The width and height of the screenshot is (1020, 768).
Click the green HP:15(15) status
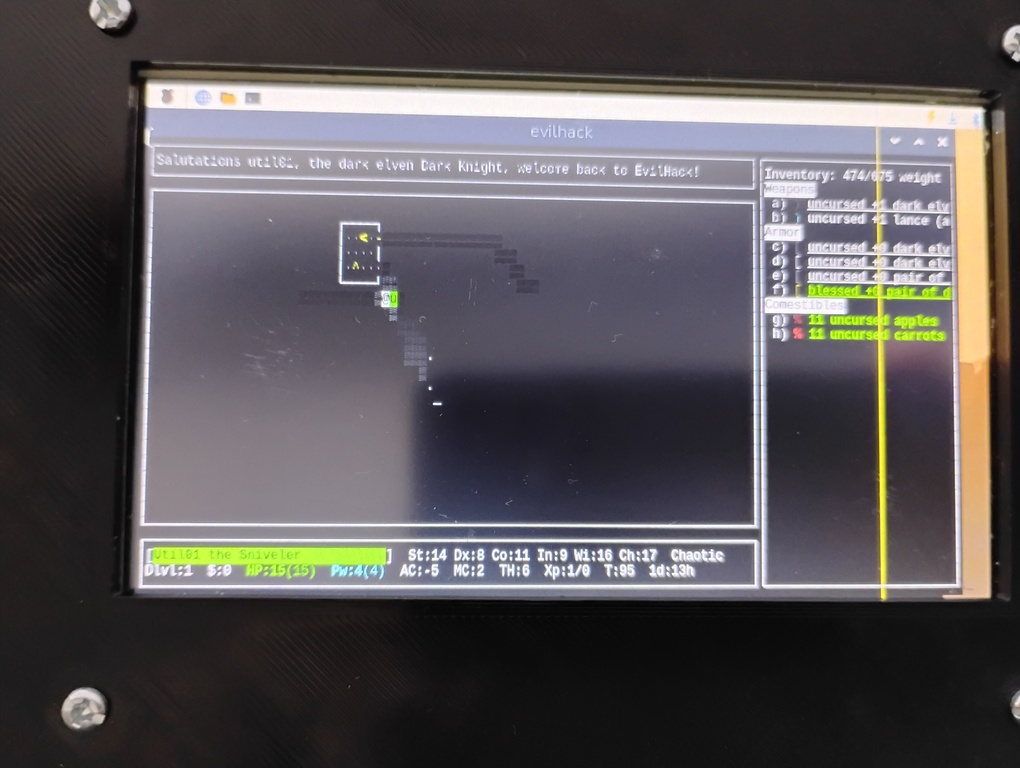pyautogui.click(x=280, y=570)
